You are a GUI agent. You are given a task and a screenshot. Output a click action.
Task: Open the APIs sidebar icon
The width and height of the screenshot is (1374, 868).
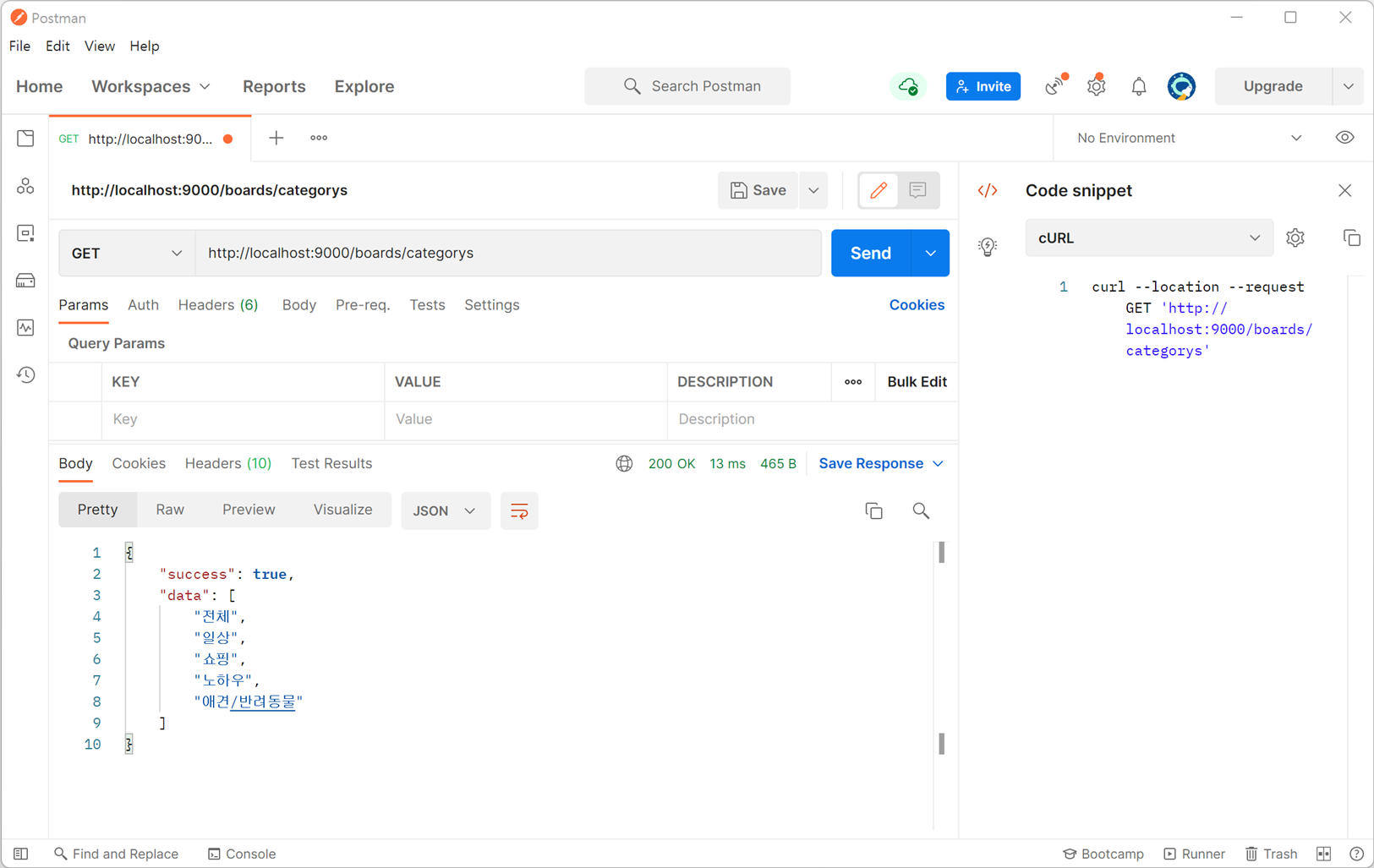pos(25,186)
